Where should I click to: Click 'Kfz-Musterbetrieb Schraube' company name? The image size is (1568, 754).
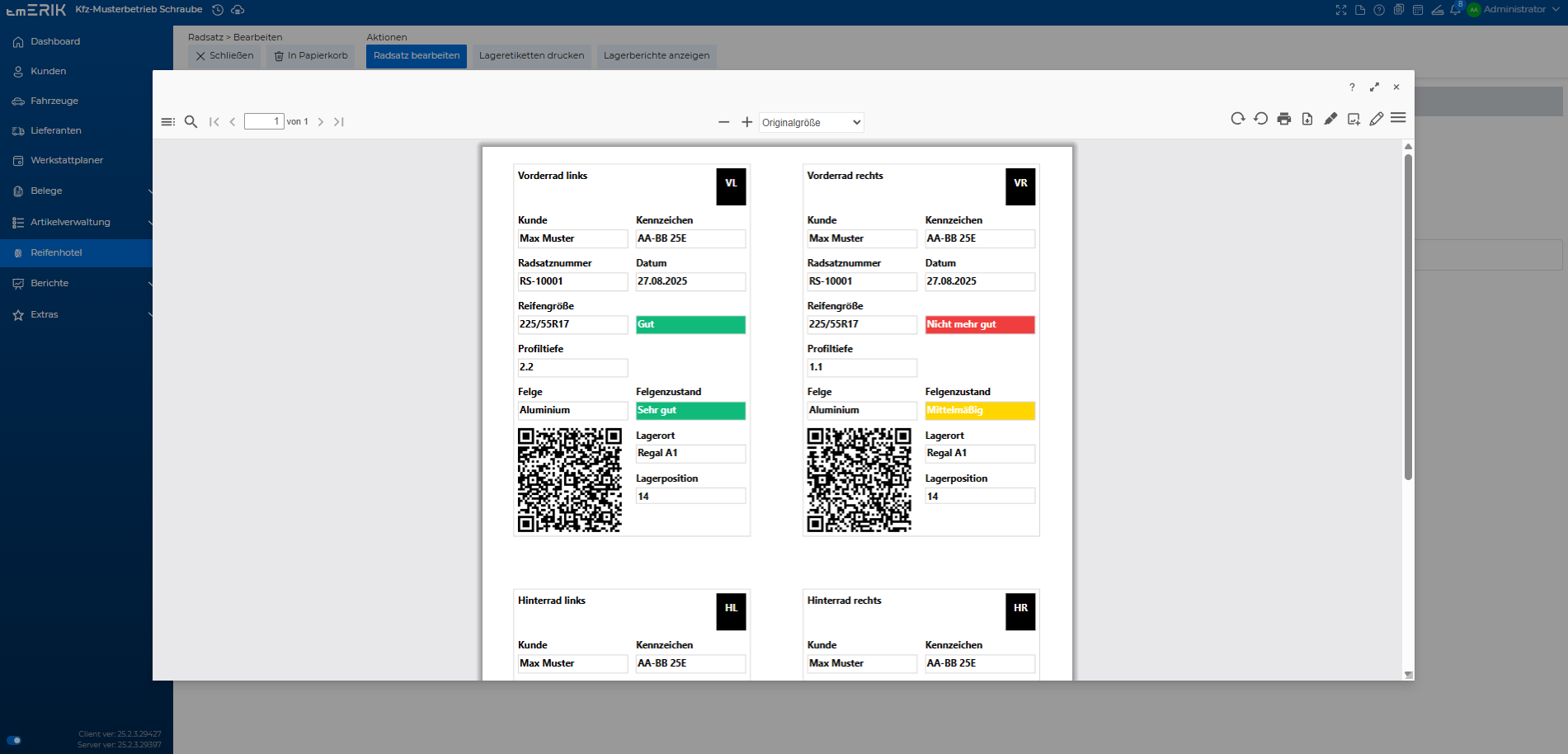tap(139, 10)
